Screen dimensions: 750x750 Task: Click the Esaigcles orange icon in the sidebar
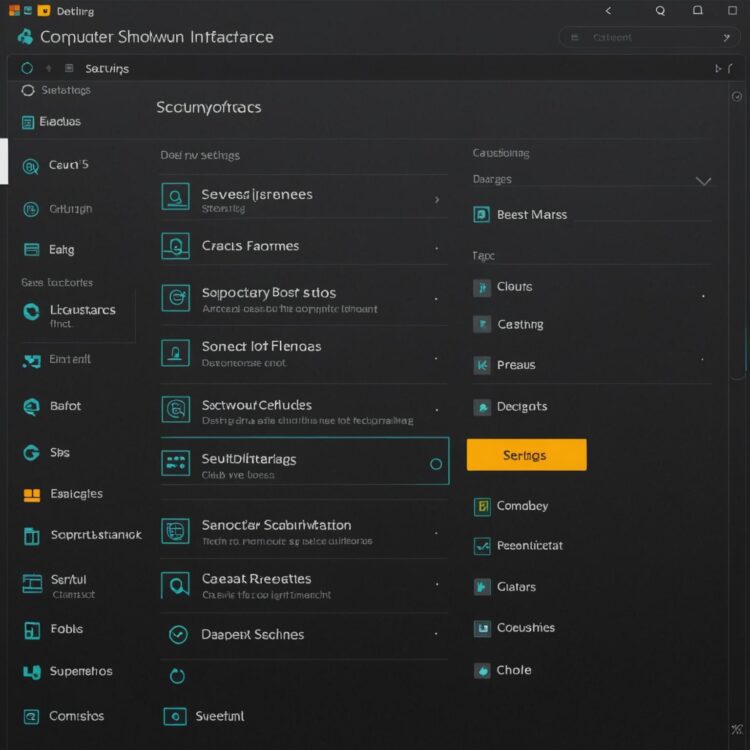pyautogui.click(x=31, y=494)
